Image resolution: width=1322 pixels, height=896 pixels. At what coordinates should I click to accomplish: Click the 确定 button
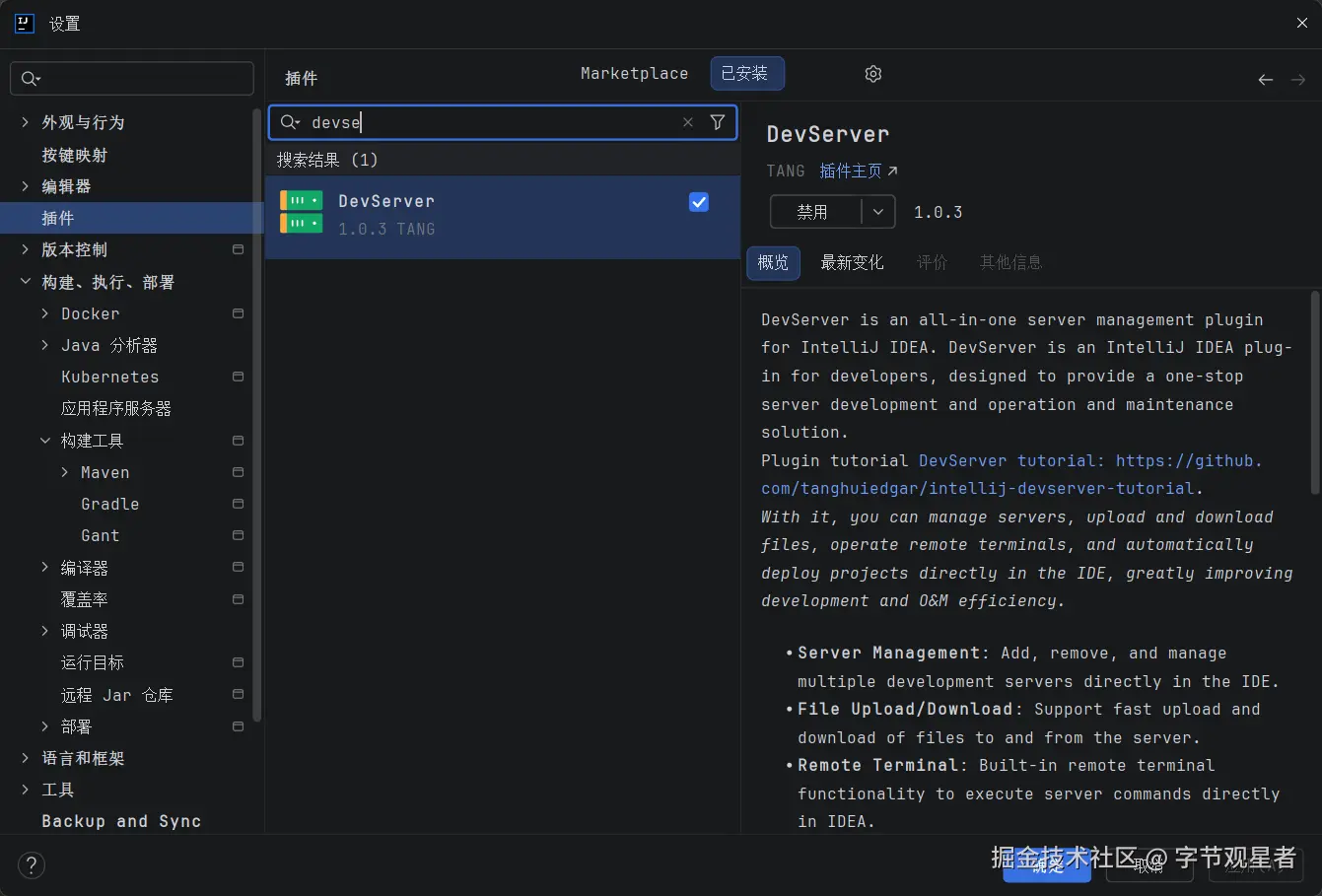point(1047,865)
